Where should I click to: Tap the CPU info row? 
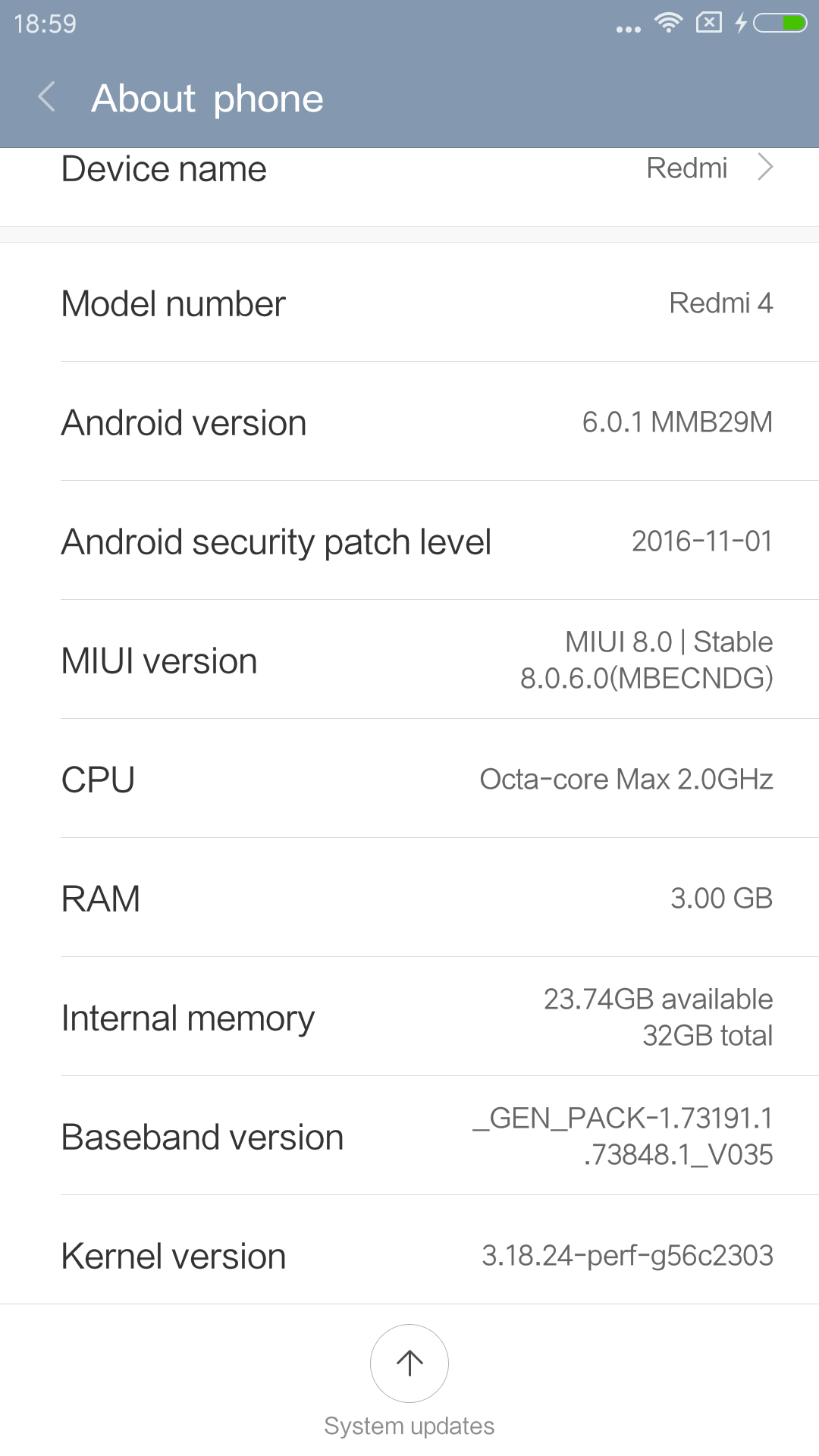point(409,780)
